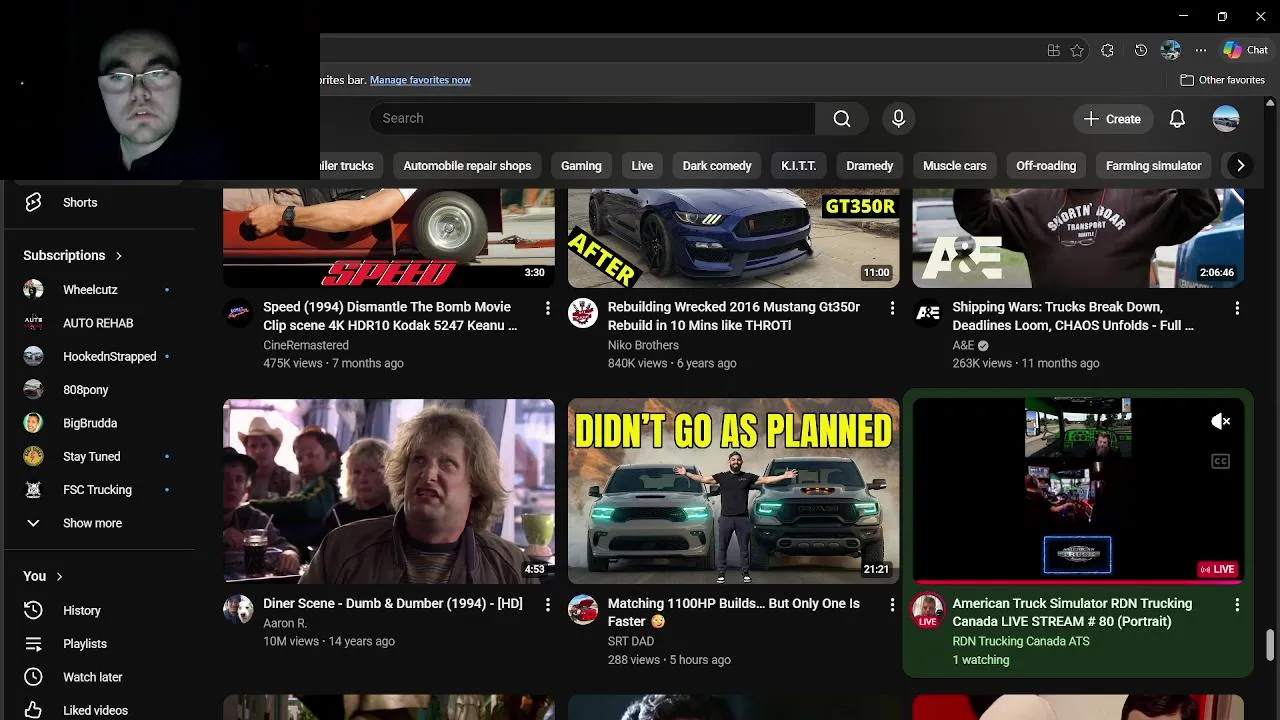Open the Edge browser extensions puzzle icon
Screen dimensions: 1280x720
pyautogui.click(x=1107, y=50)
